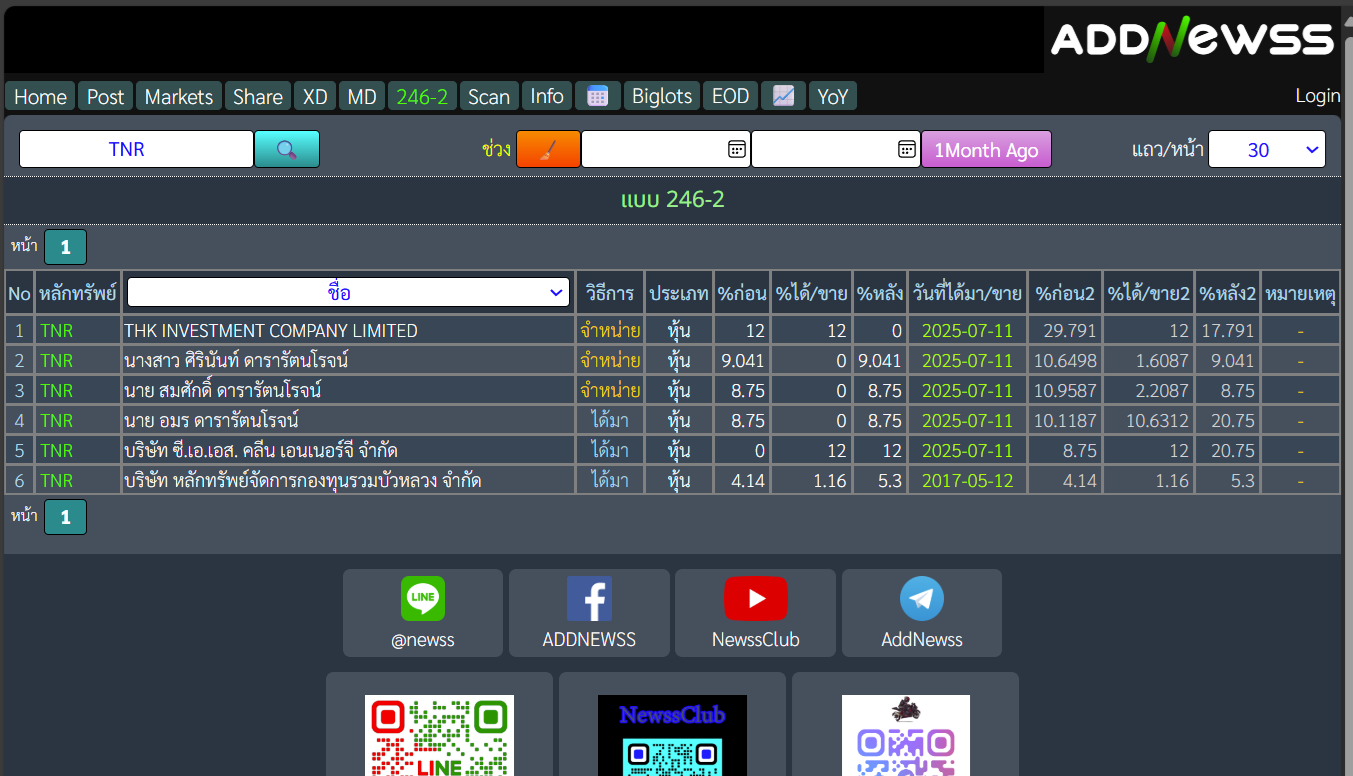This screenshot has height=776, width=1353.
Task: Open the Share menu item
Action: click(x=258, y=96)
